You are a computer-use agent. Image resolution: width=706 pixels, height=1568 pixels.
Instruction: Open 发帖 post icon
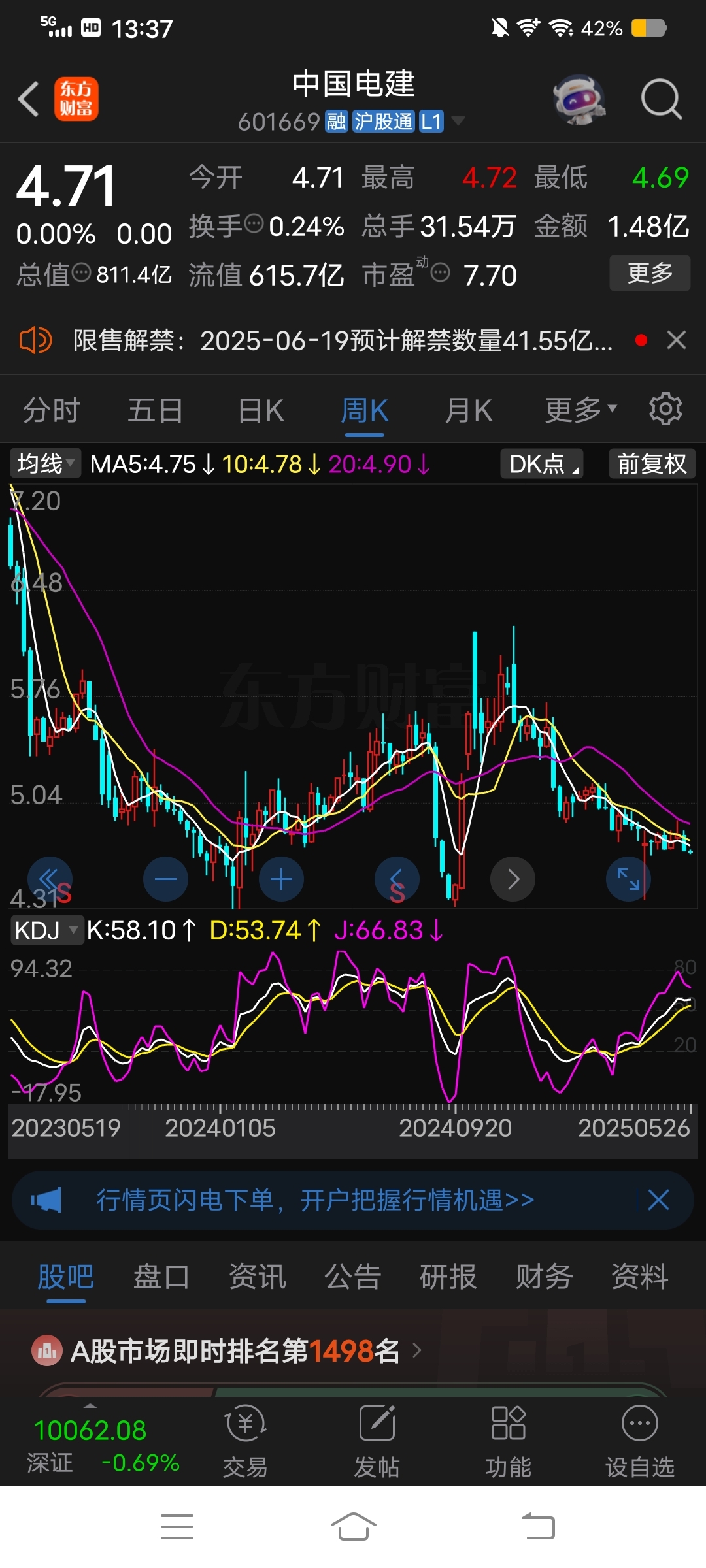point(377,1424)
